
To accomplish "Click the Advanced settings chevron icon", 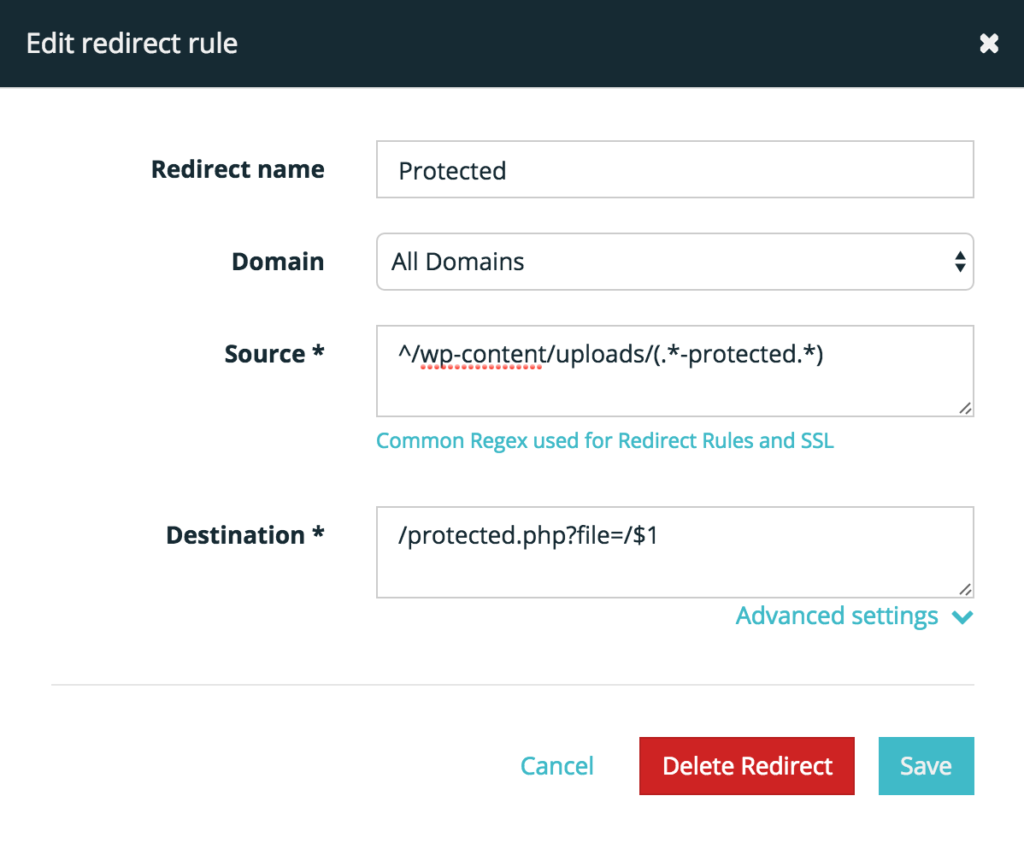I will click(962, 617).
